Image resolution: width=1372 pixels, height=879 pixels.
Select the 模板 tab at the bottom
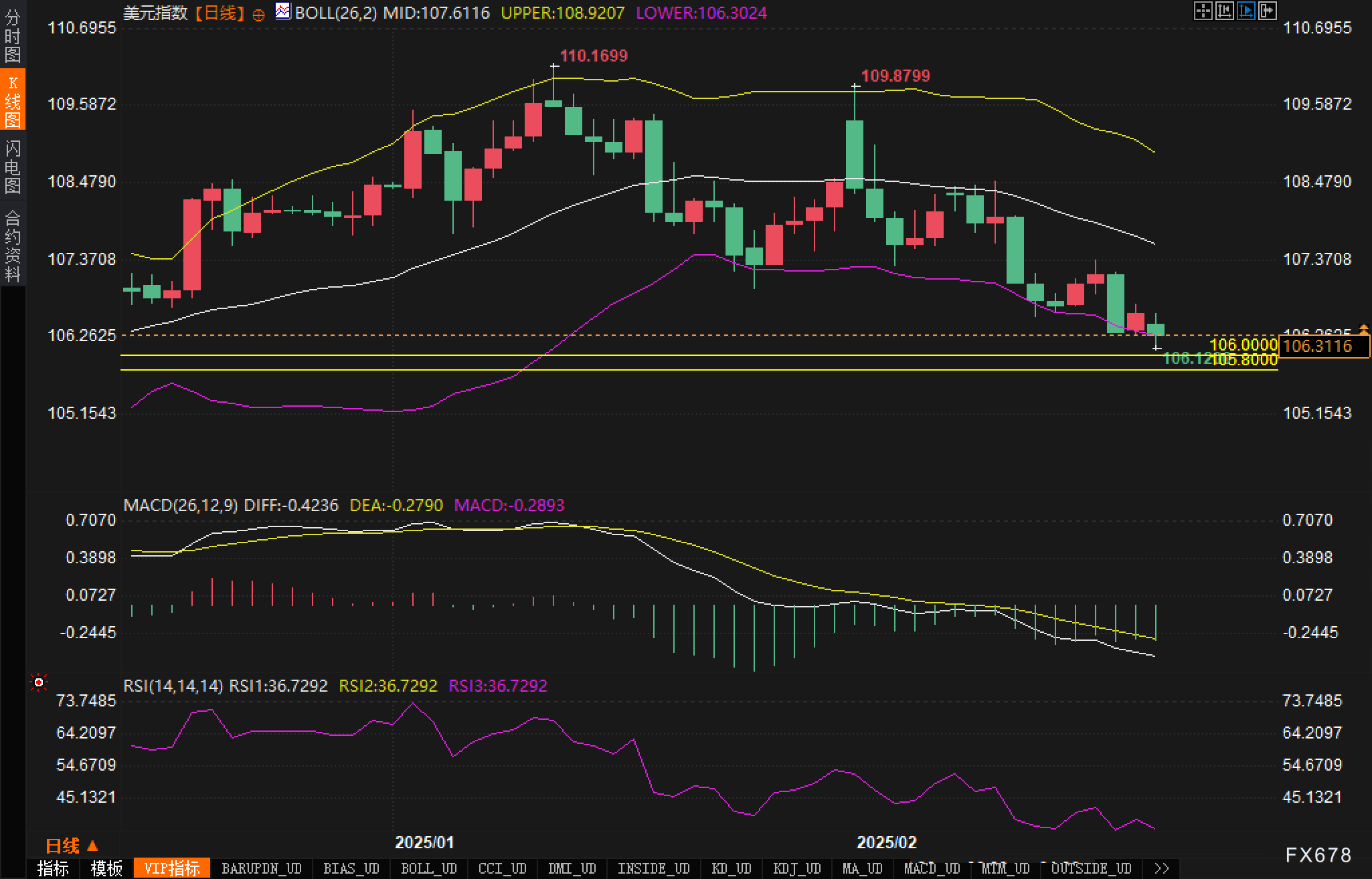[106, 868]
